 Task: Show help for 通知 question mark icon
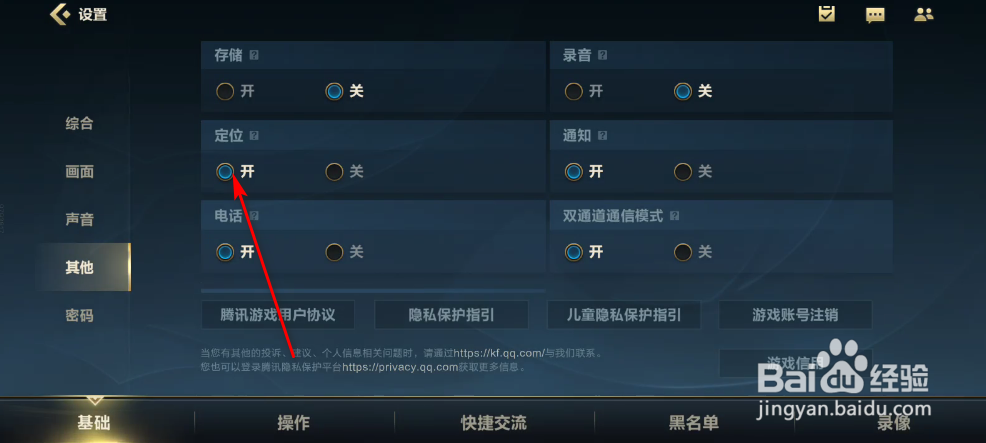point(602,135)
